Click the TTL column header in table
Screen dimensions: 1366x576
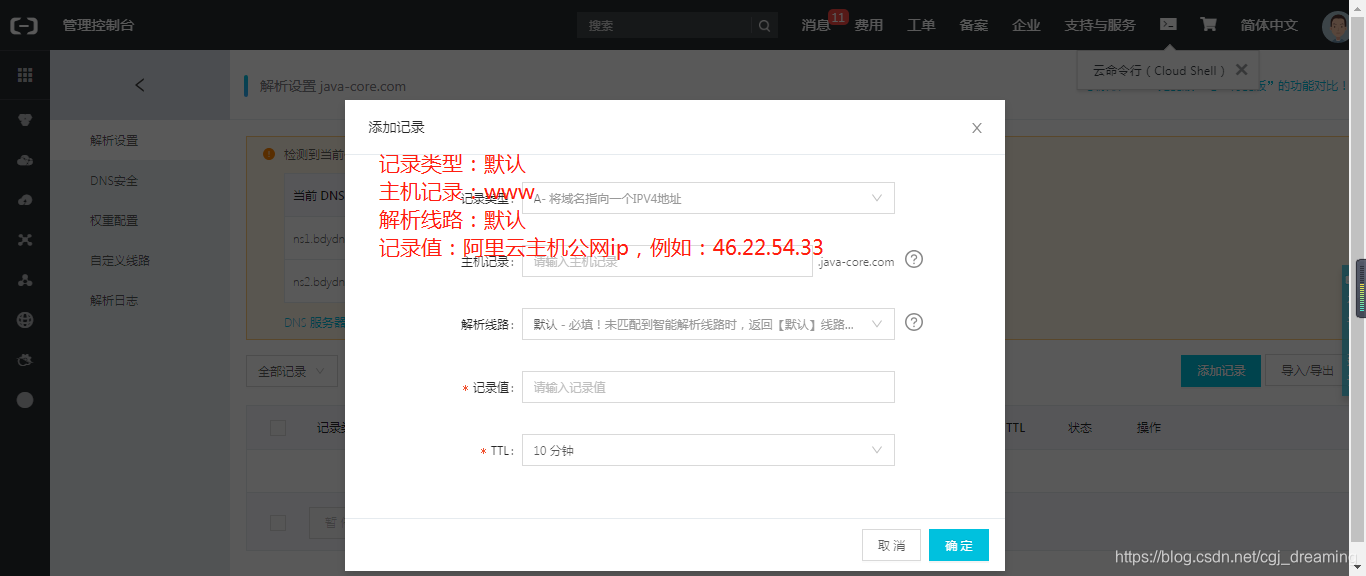(x=1015, y=427)
